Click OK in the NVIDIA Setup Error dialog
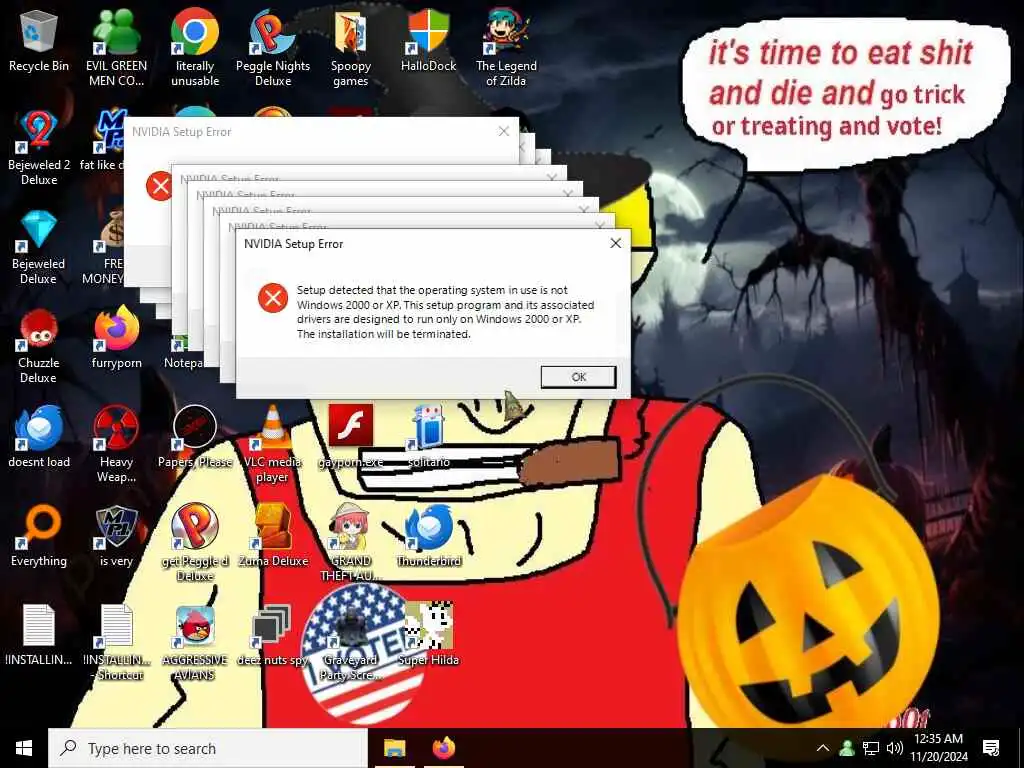Viewport: 1024px width, 768px height. point(578,377)
